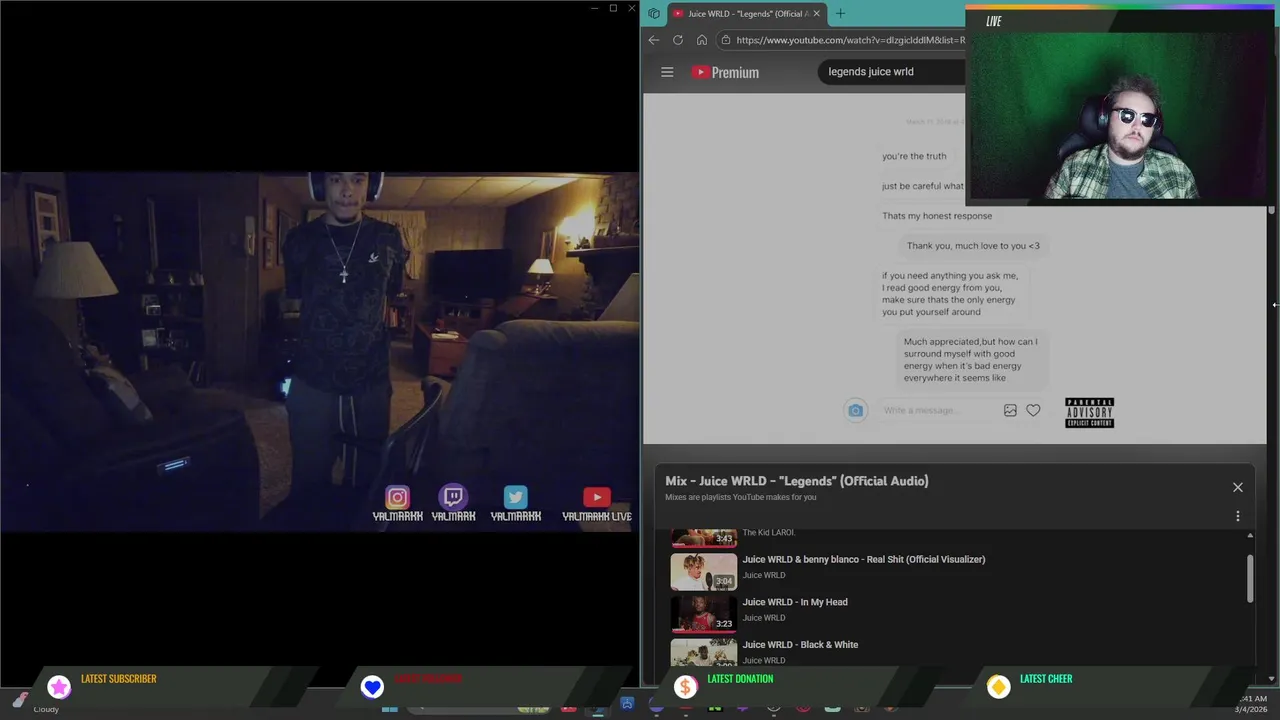Go back in the browser
1280x720 pixels.
(654, 40)
